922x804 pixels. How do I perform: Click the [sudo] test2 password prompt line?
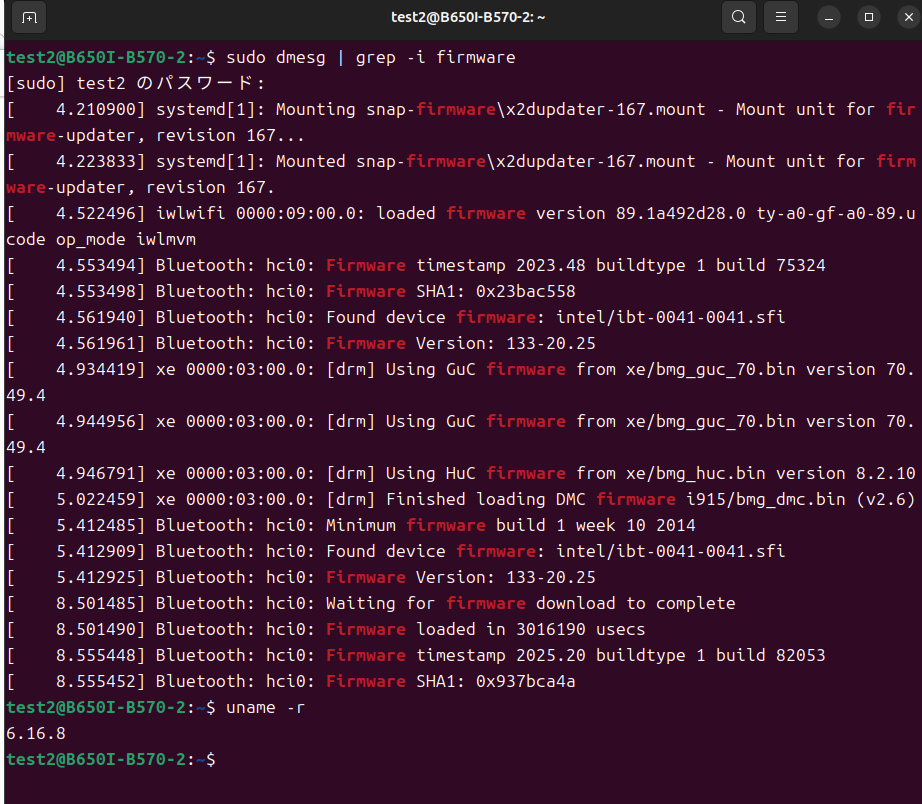[136, 84]
